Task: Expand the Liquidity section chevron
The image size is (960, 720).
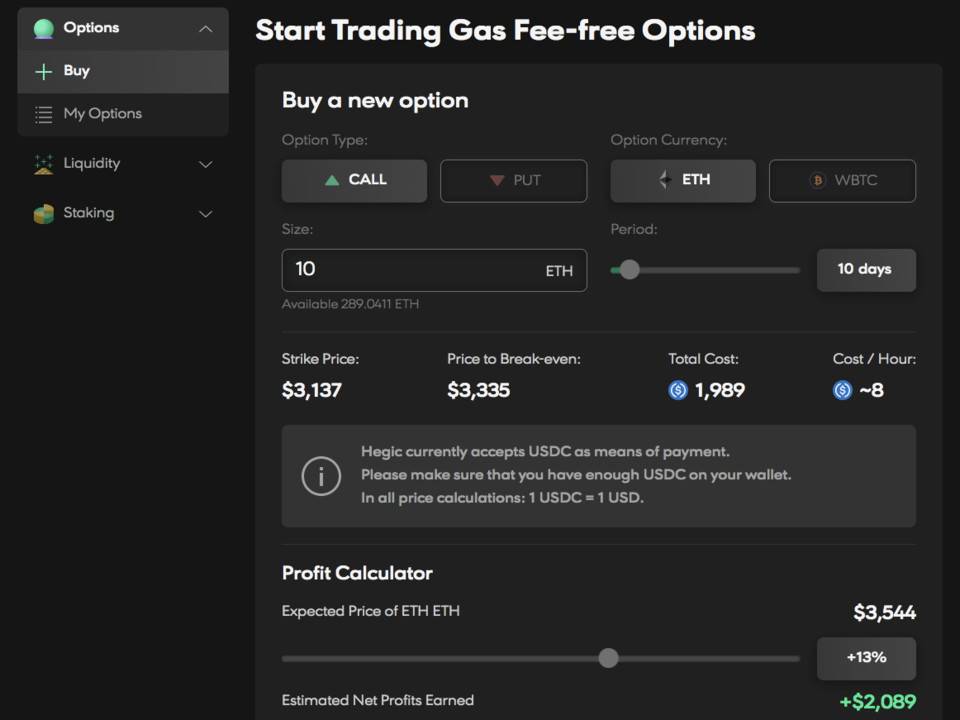Action: tap(206, 164)
